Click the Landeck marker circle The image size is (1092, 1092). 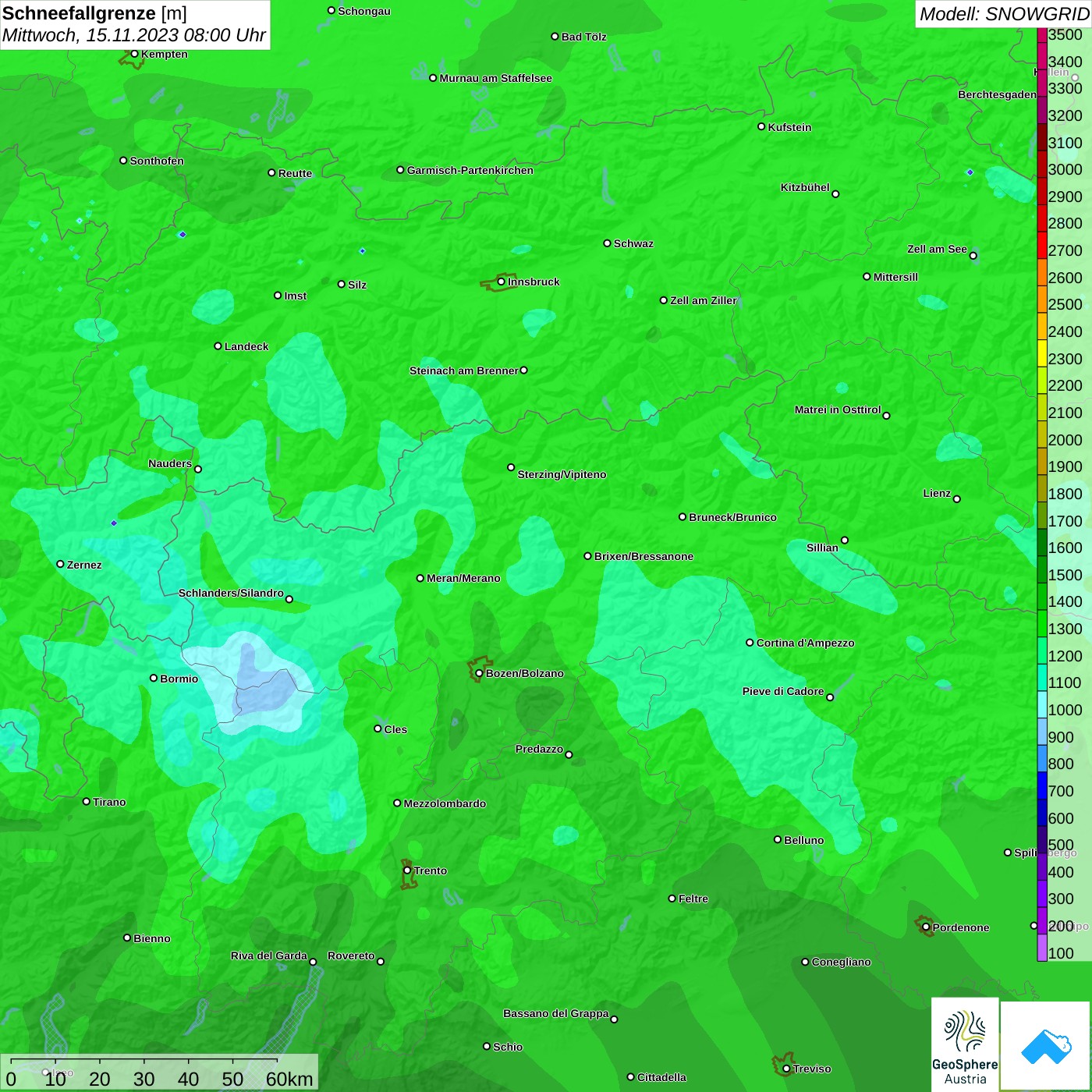[218, 346]
